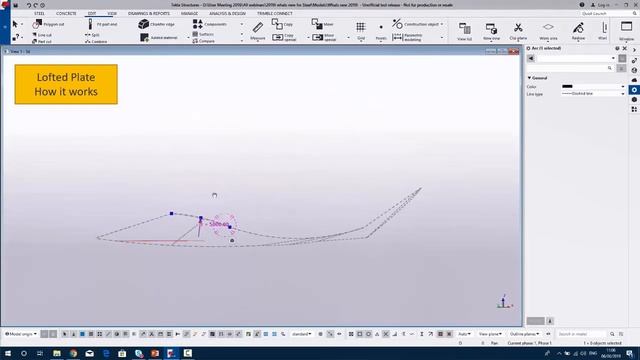The height and width of the screenshot is (360, 640).
Task: Open the Line type dropdown
Action: pyautogui.click(x=623, y=93)
